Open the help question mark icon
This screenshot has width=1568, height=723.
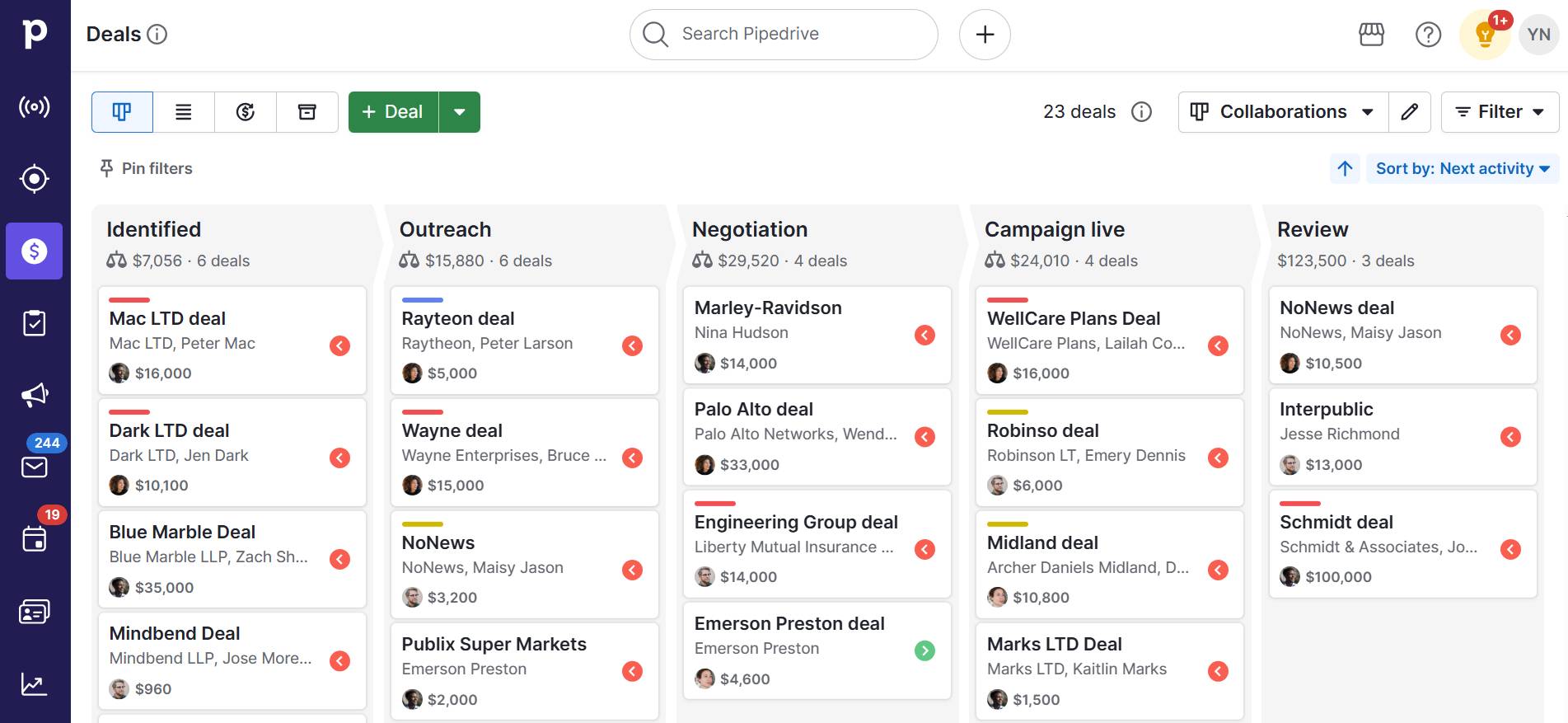pyautogui.click(x=1428, y=34)
